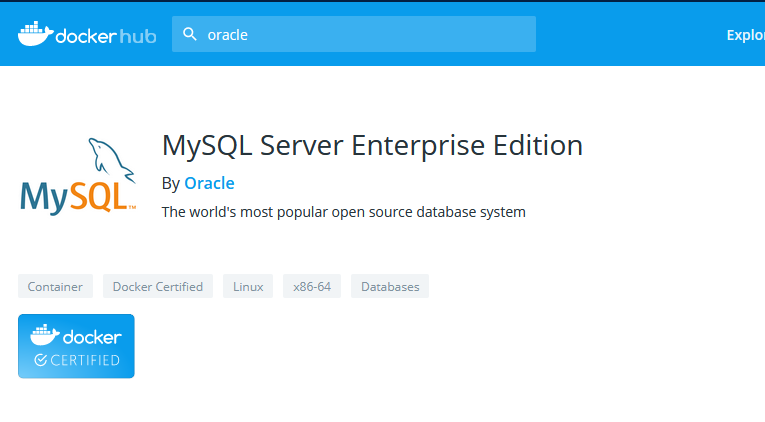This screenshot has height=422, width=765.
Task: Select the x86-64 tag
Action: (x=312, y=286)
